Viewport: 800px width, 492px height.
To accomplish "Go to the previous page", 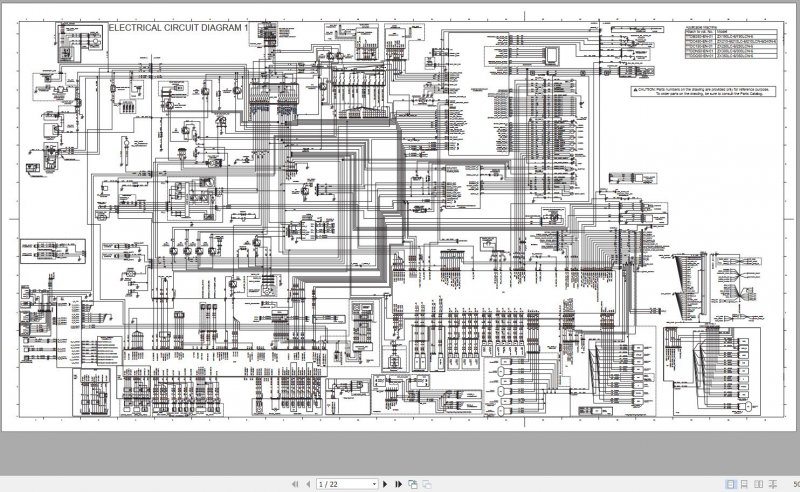I will pos(308,484).
